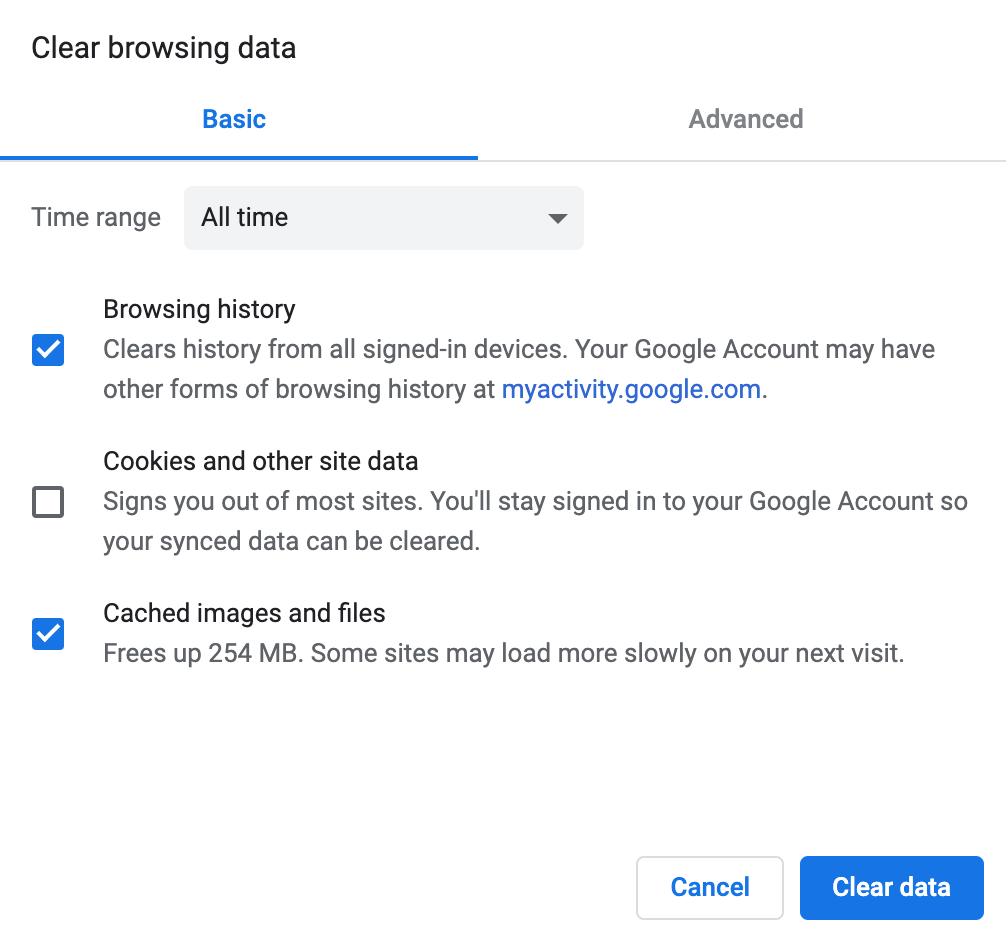Click the "Clear browsing data" dialog heading

tap(163, 48)
